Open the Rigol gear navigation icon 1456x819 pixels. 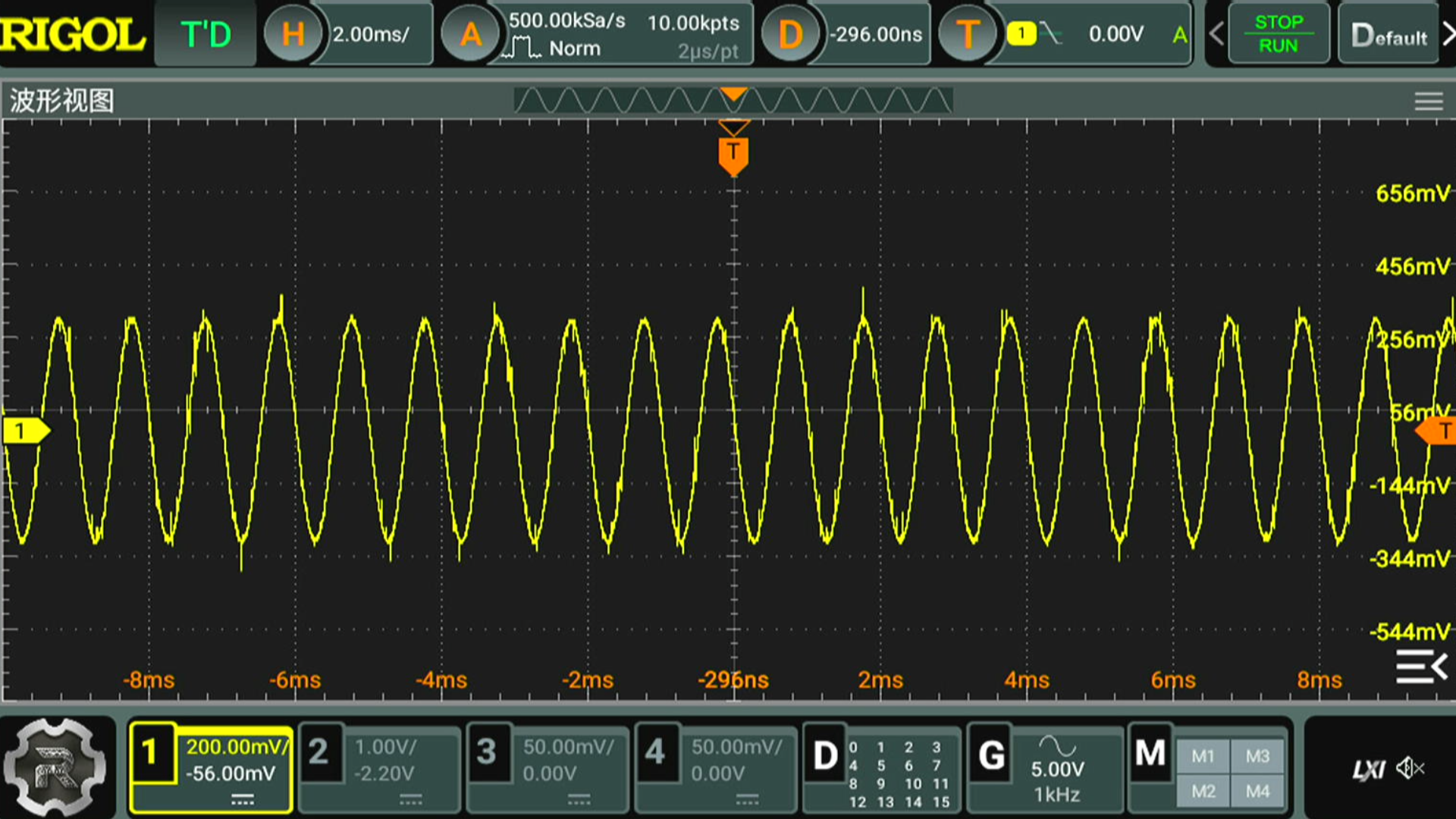pyautogui.click(x=55, y=767)
